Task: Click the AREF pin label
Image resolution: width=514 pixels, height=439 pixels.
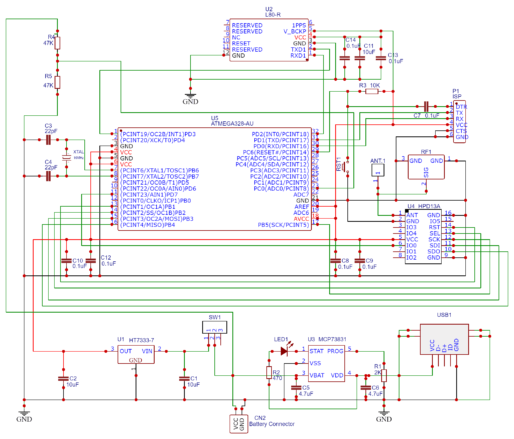Action: (302, 207)
